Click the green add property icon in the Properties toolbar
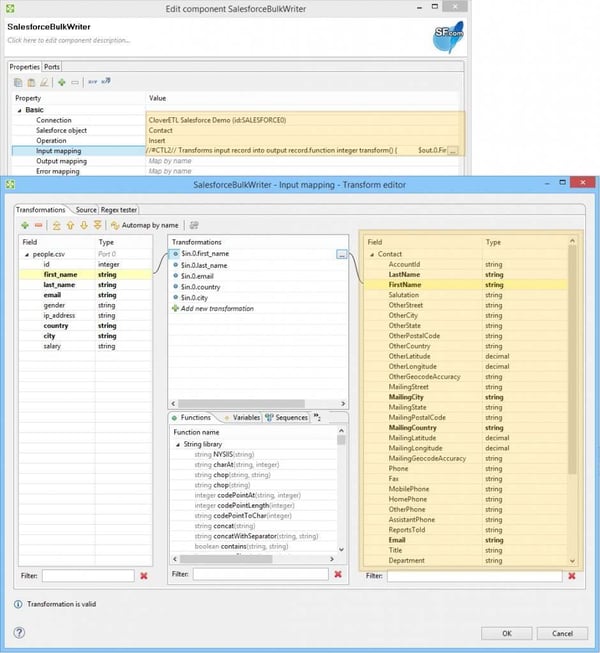The width and height of the screenshot is (600, 653). pos(62,82)
